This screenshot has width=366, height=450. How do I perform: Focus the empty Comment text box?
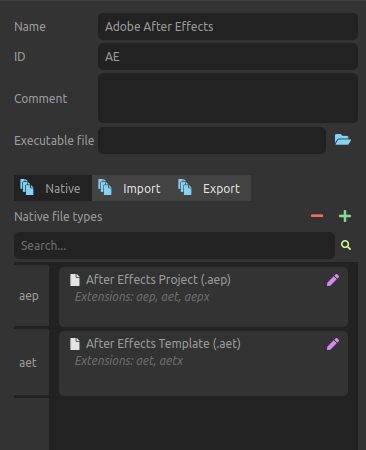pos(228,98)
